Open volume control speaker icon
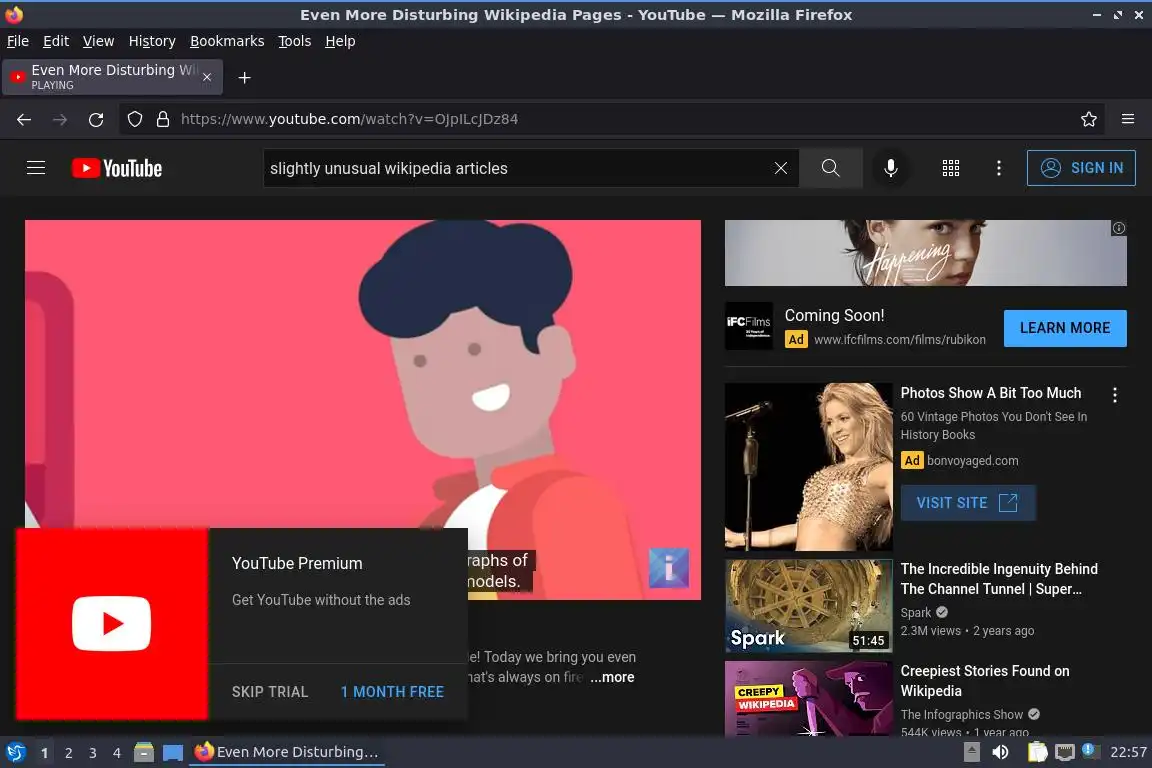 1000,752
